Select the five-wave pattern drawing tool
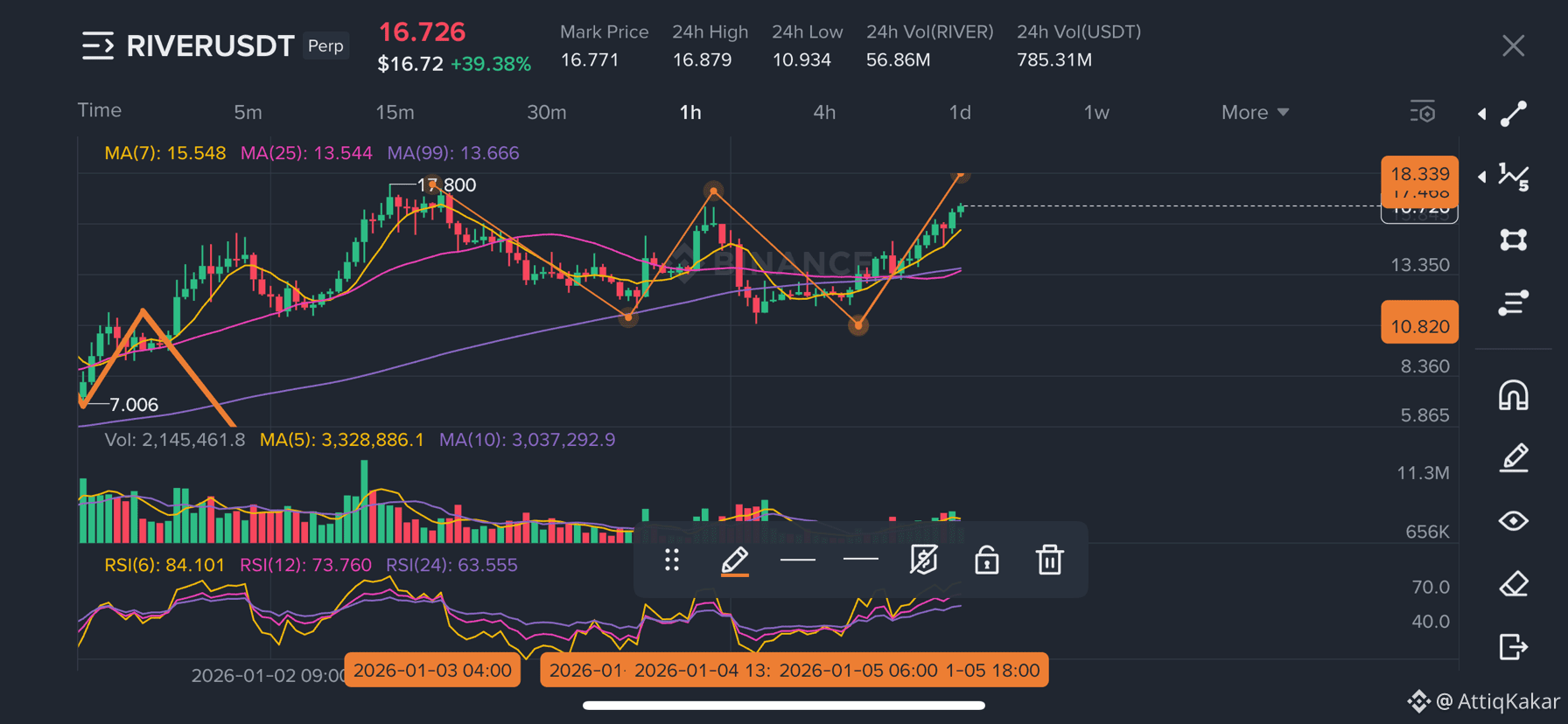 [x=1514, y=177]
